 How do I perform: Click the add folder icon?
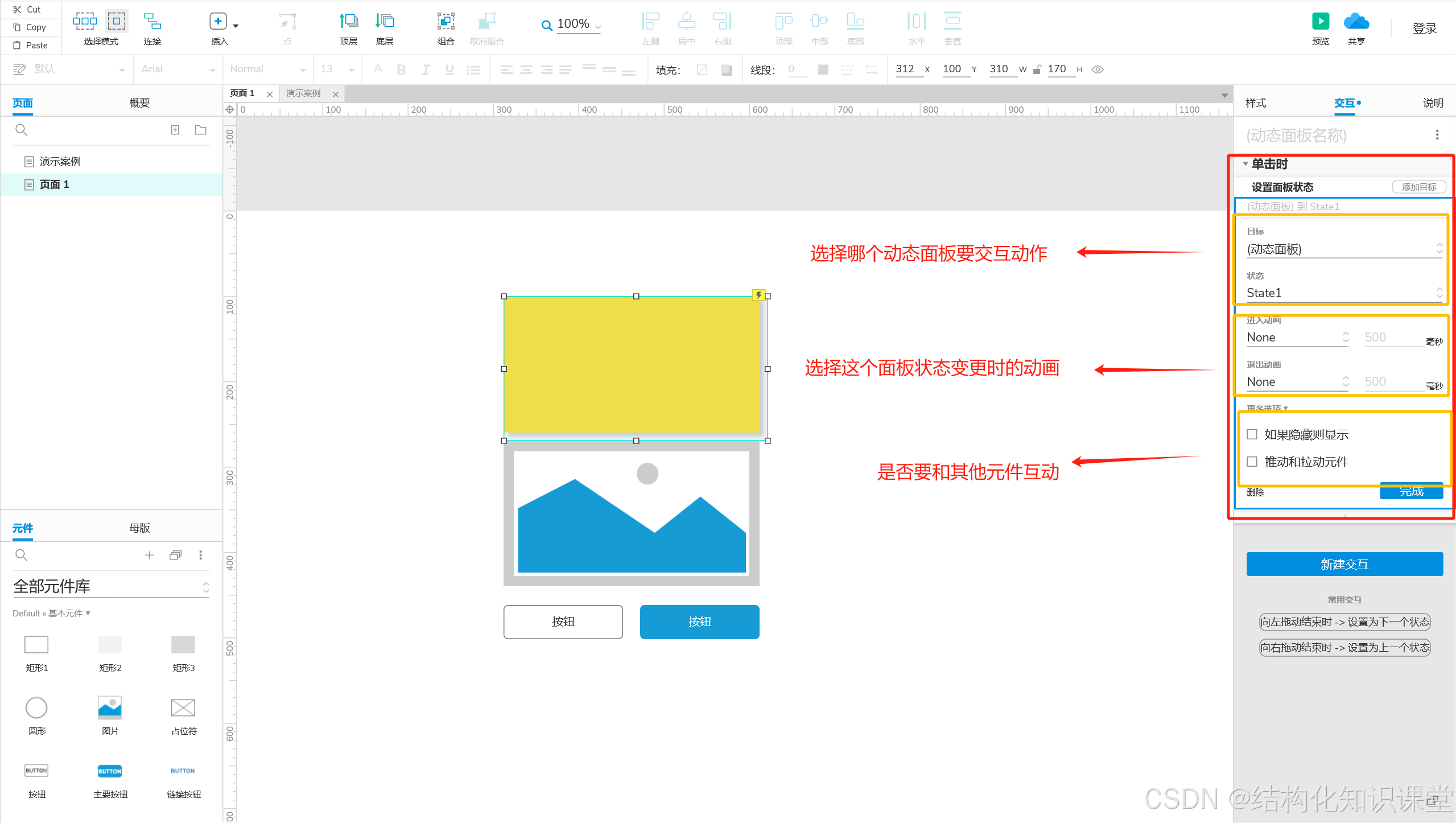201,130
